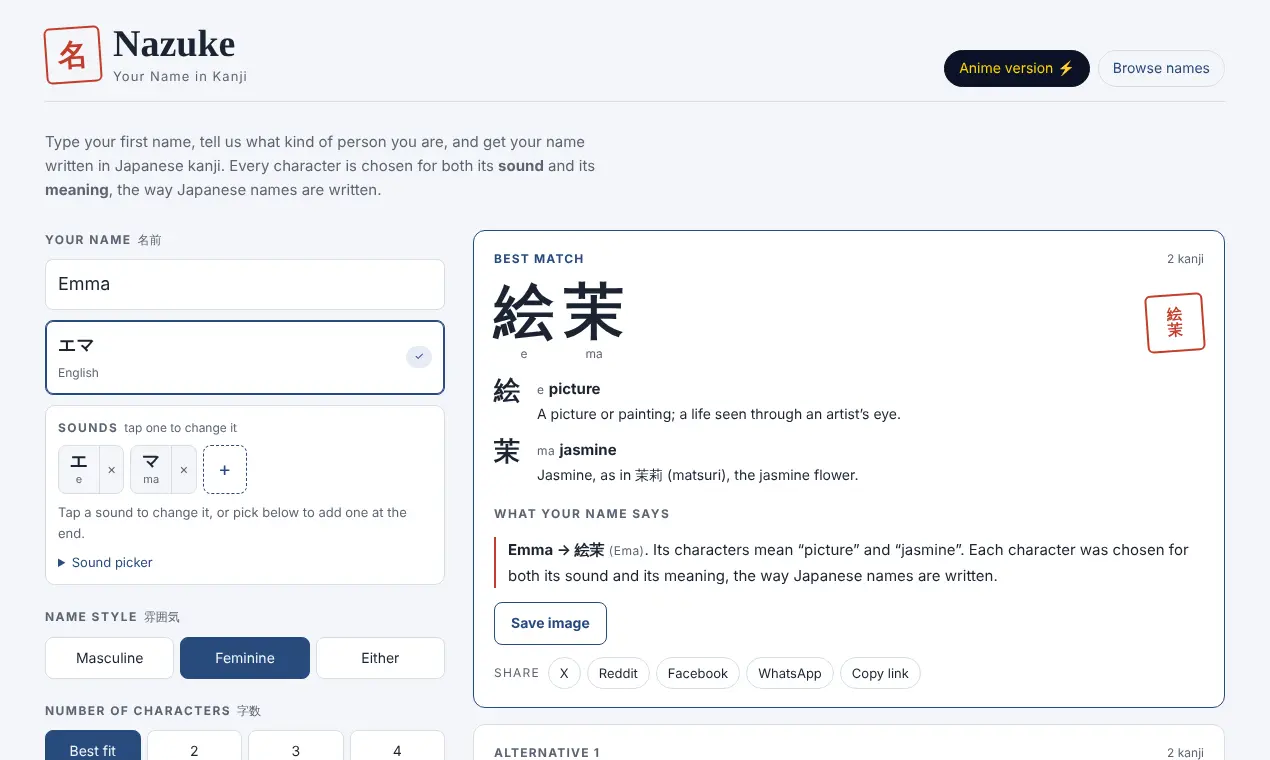Click the Save image button
Viewport: 1270px width, 760px height.
pos(550,623)
